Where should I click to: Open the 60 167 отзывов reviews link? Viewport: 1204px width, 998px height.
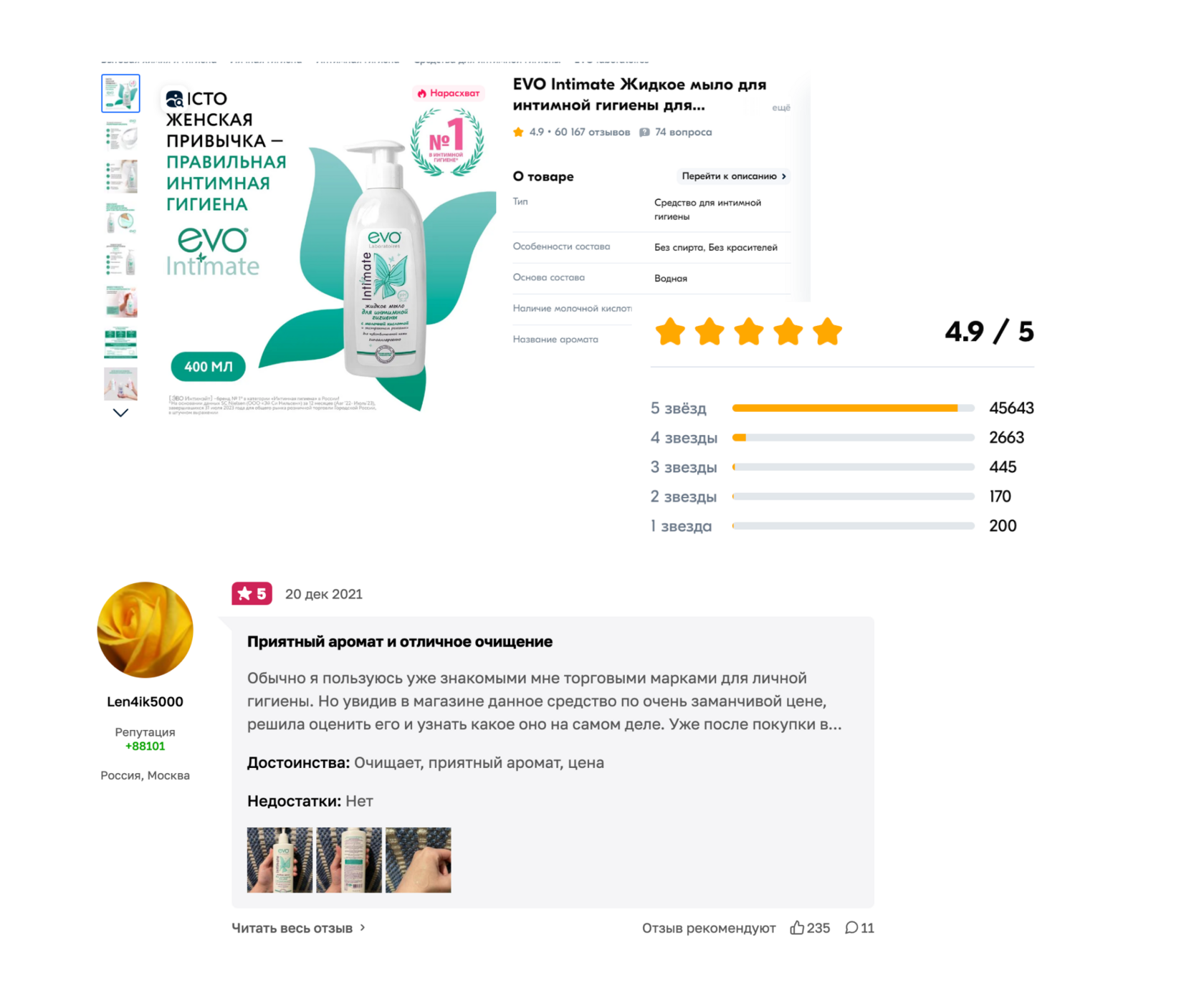click(592, 132)
